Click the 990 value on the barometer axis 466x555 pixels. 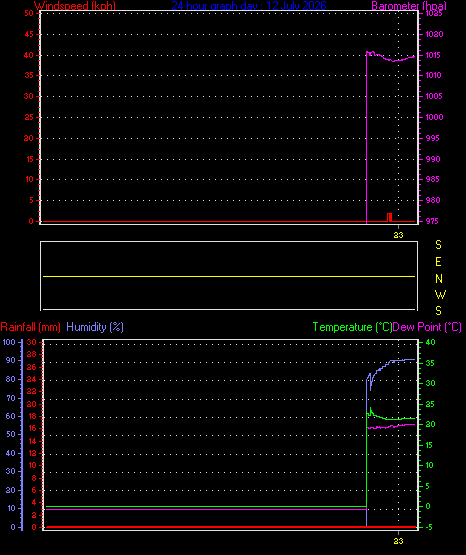pyautogui.click(x=433, y=159)
